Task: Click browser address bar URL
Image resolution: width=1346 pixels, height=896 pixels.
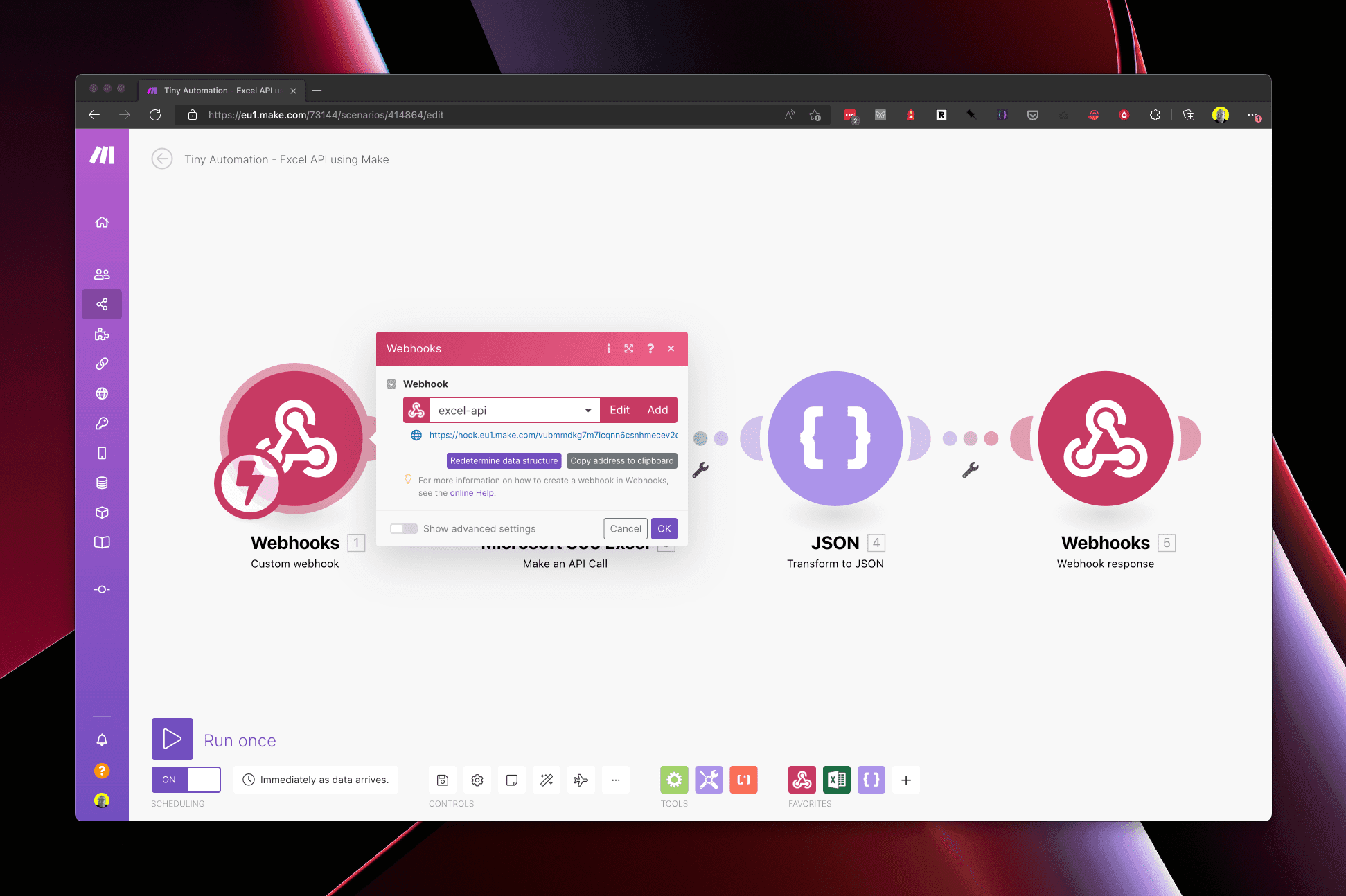Action: coord(326,115)
